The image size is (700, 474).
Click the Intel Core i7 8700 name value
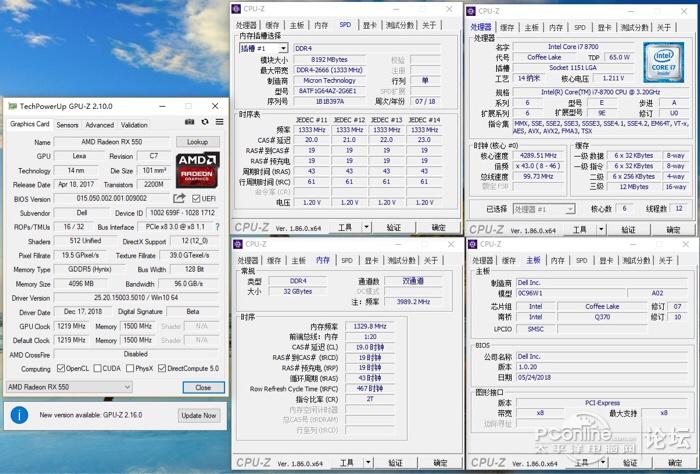coord(573,46)
